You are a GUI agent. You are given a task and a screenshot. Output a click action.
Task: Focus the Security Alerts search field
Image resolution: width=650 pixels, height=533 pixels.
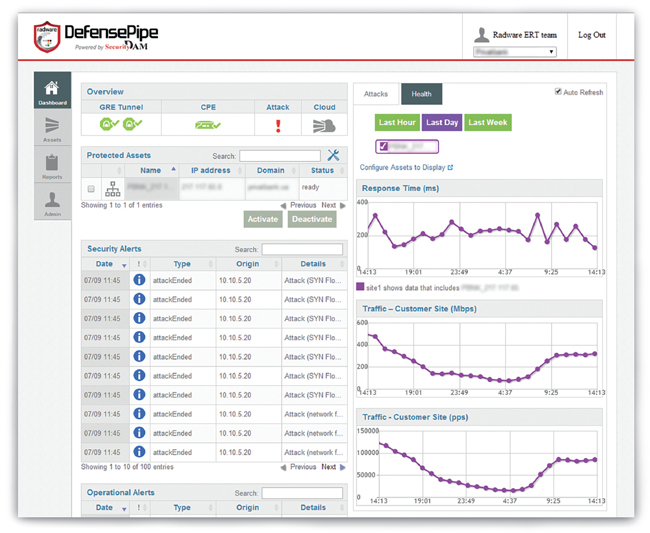pyautogui.click(x=302, y=249)
